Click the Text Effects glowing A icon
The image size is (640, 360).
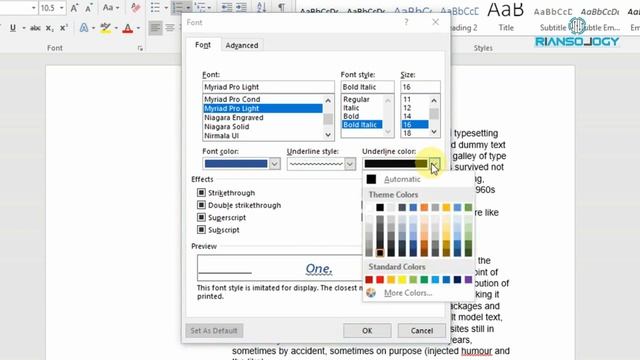click(84, 28)
